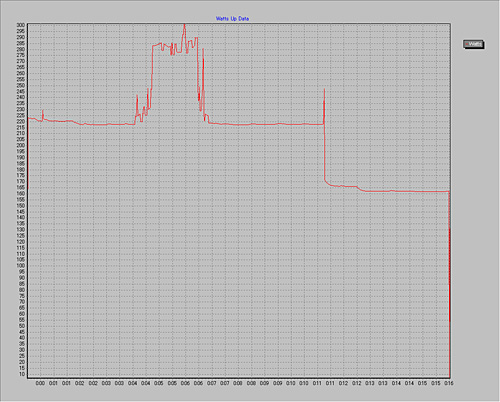Viewport: 500px width, 402px height.
Task: Select the 016 label on the time axis
Action: point(449,383)
